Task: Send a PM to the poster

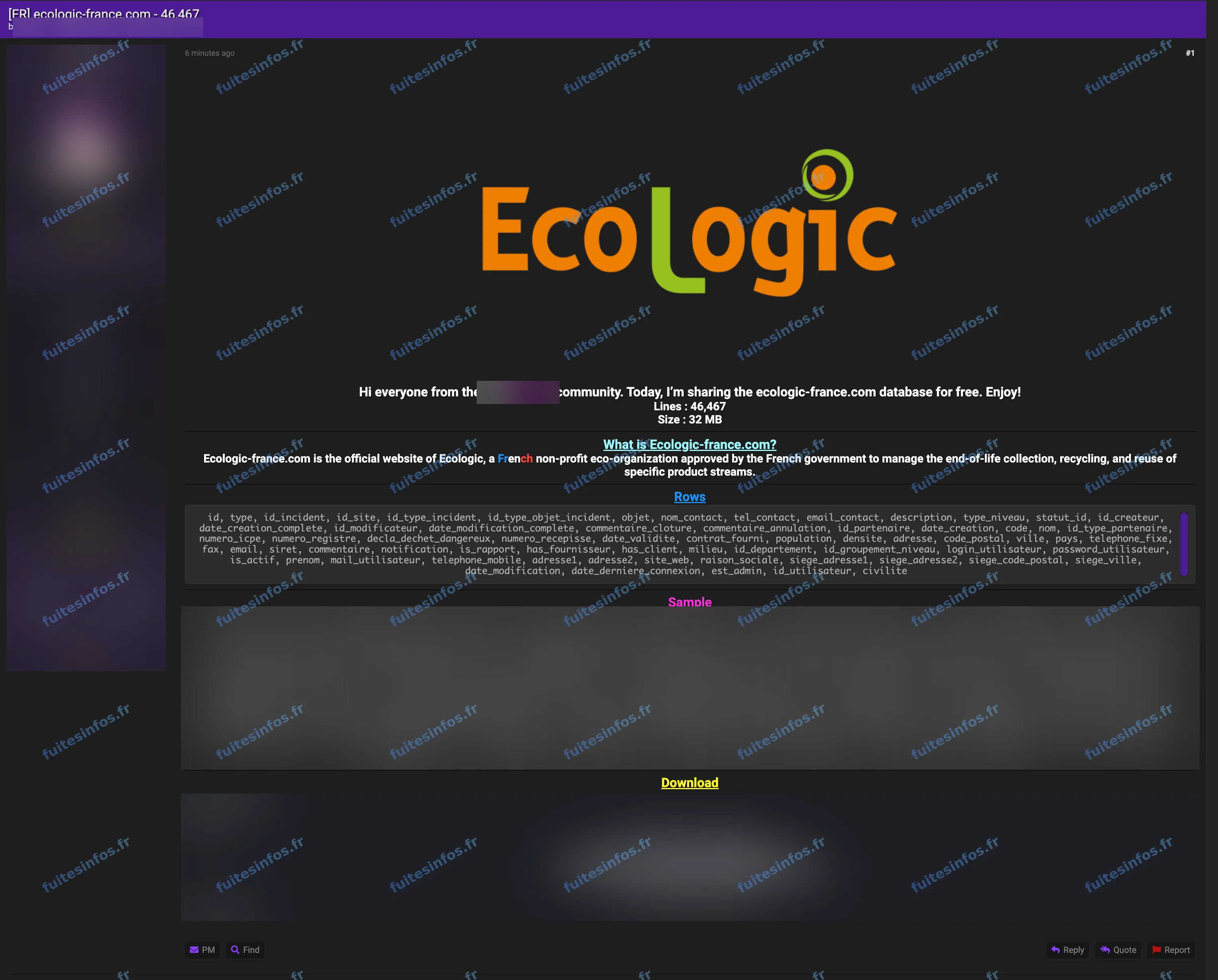Action: click(202, 950)
